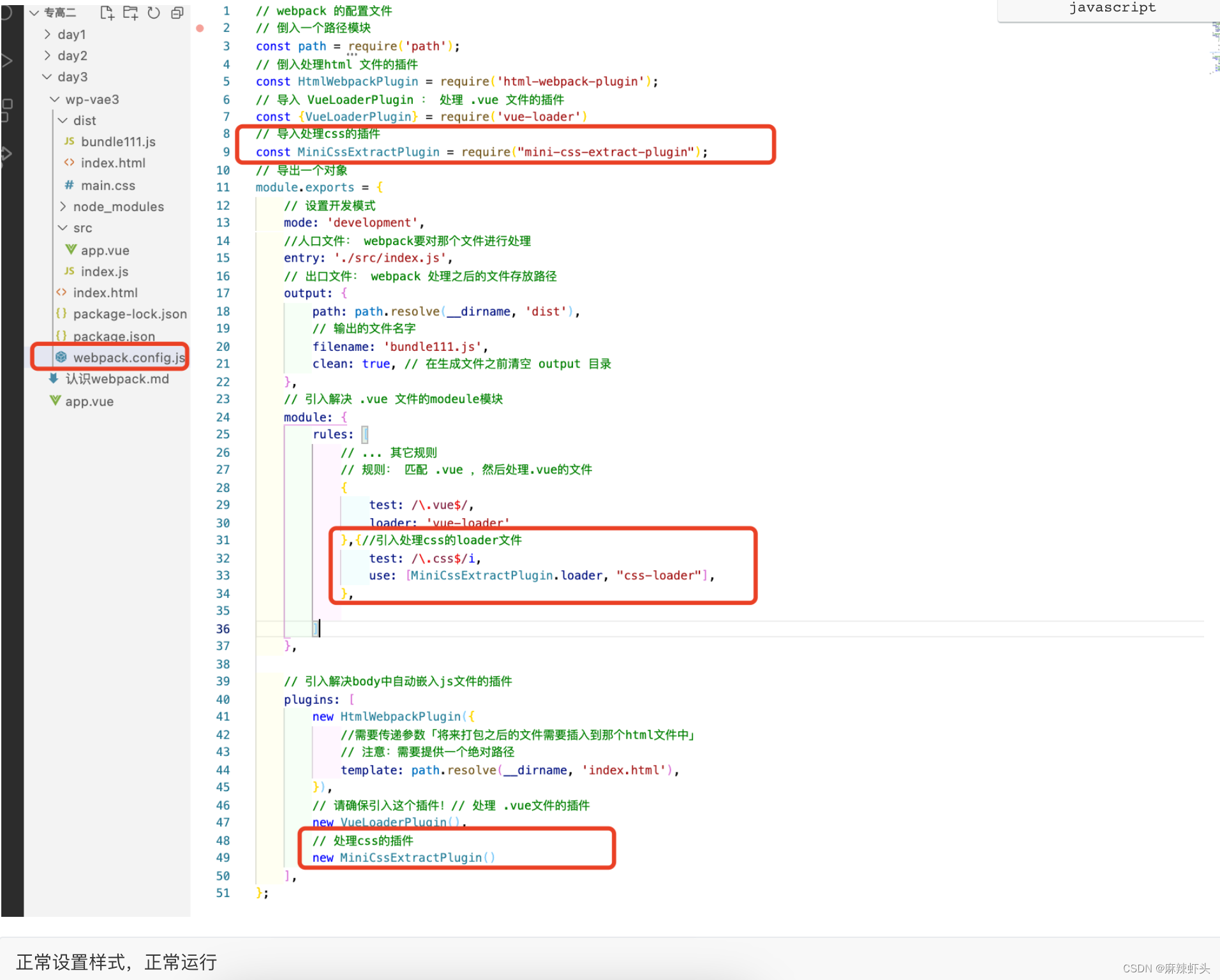Toggle the breakpoint dot at line 2

200,28
